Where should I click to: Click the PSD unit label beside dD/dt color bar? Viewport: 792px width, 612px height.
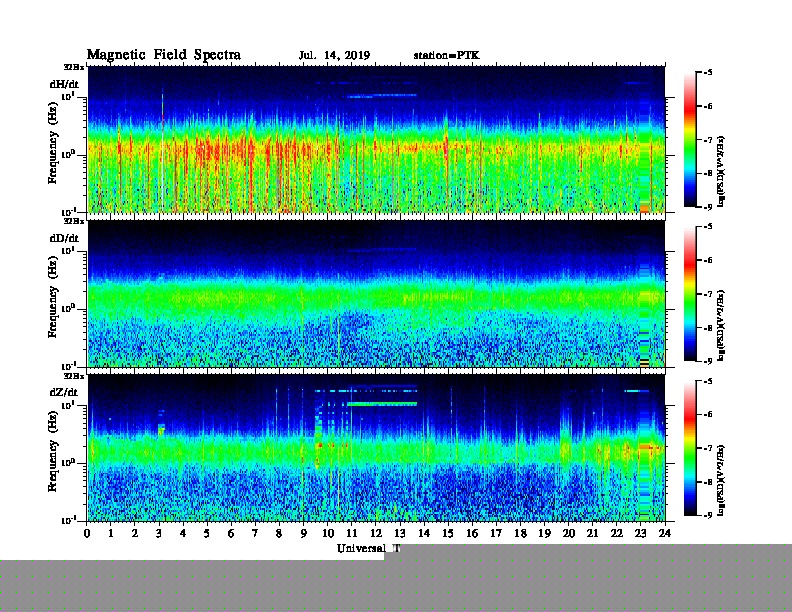point(721,325)
